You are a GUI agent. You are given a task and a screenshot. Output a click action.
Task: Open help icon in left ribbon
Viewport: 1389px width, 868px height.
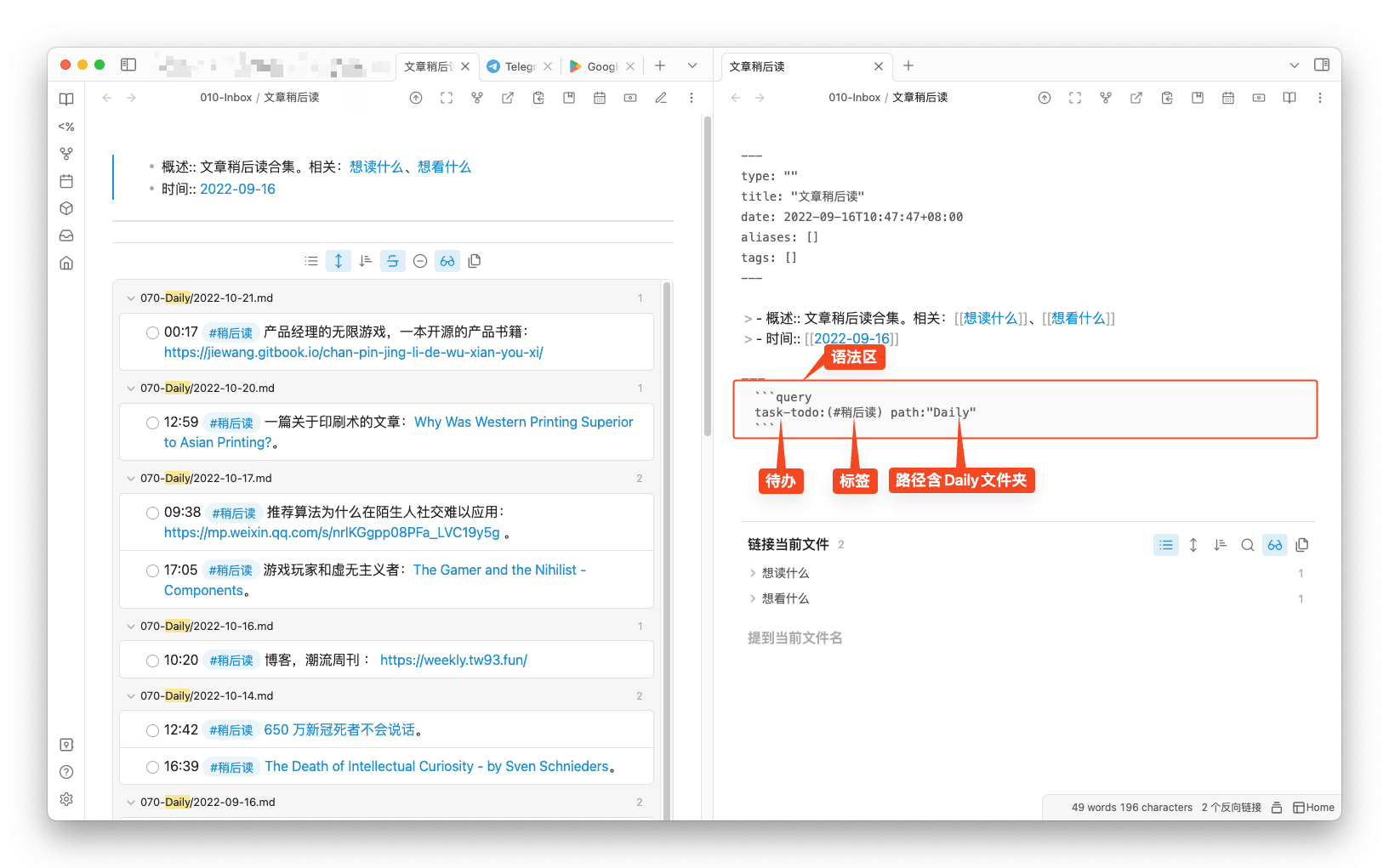click(x=66, y=772)
